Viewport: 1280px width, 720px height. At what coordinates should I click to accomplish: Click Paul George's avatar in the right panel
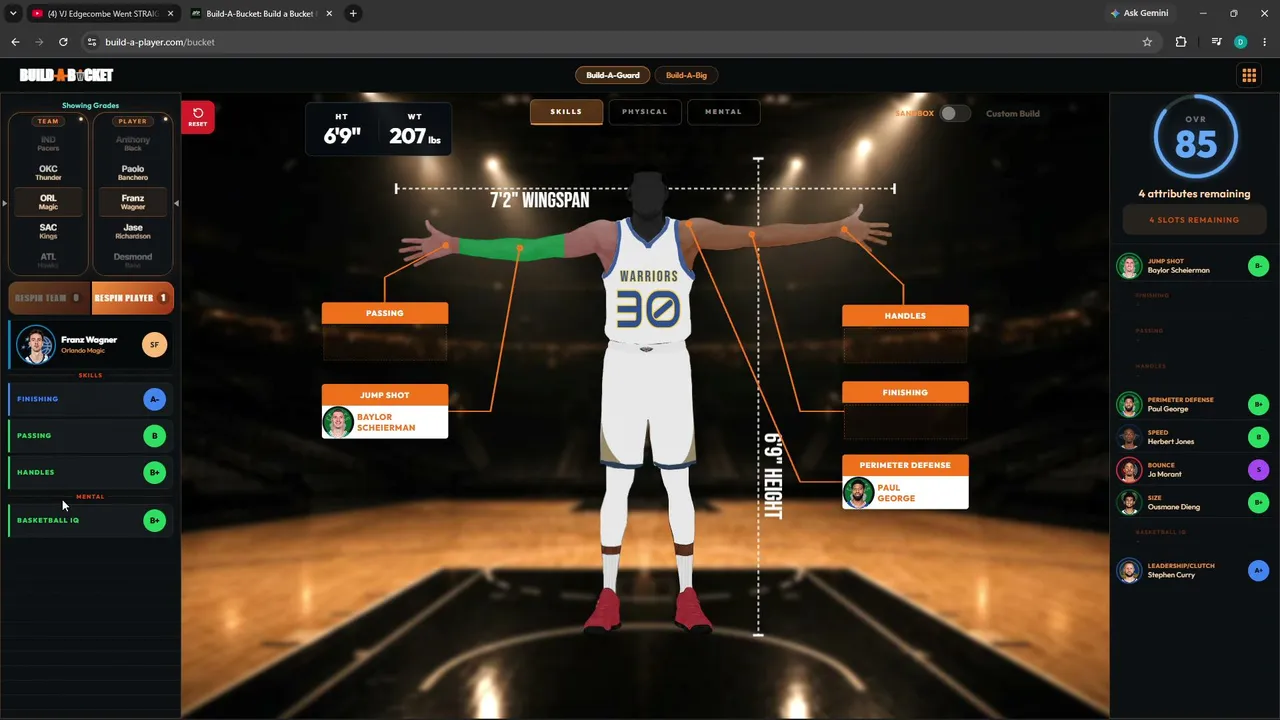pyautogui.click(x=1129, y=404)
